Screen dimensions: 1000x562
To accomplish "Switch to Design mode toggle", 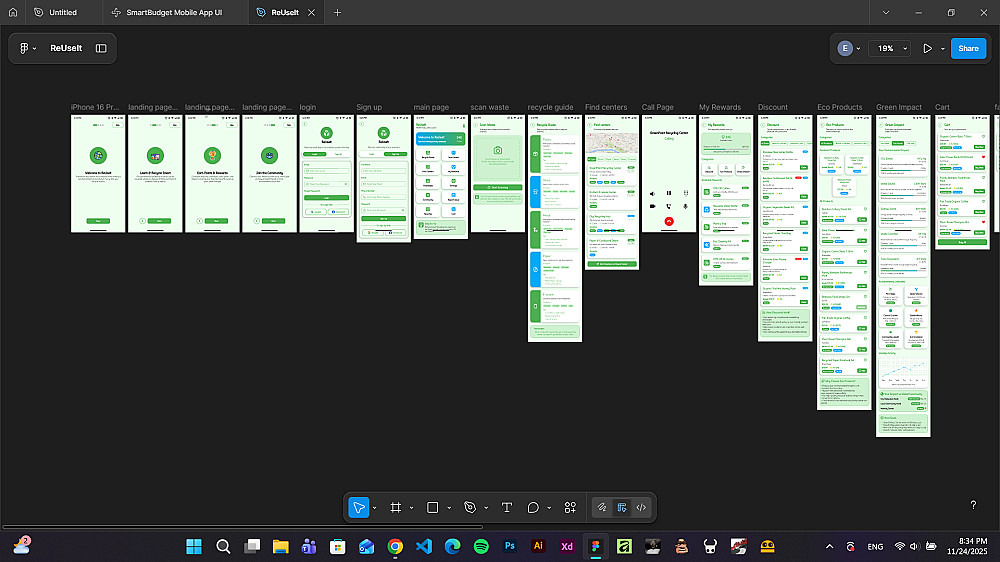I will [x=622, y=507].
